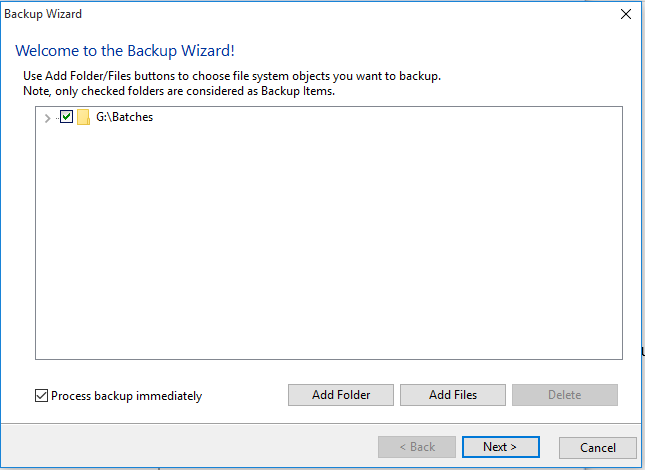Click blank space left of Add Folder
The height and width of the screenshot is (470, 645).
tap(245, 395)
